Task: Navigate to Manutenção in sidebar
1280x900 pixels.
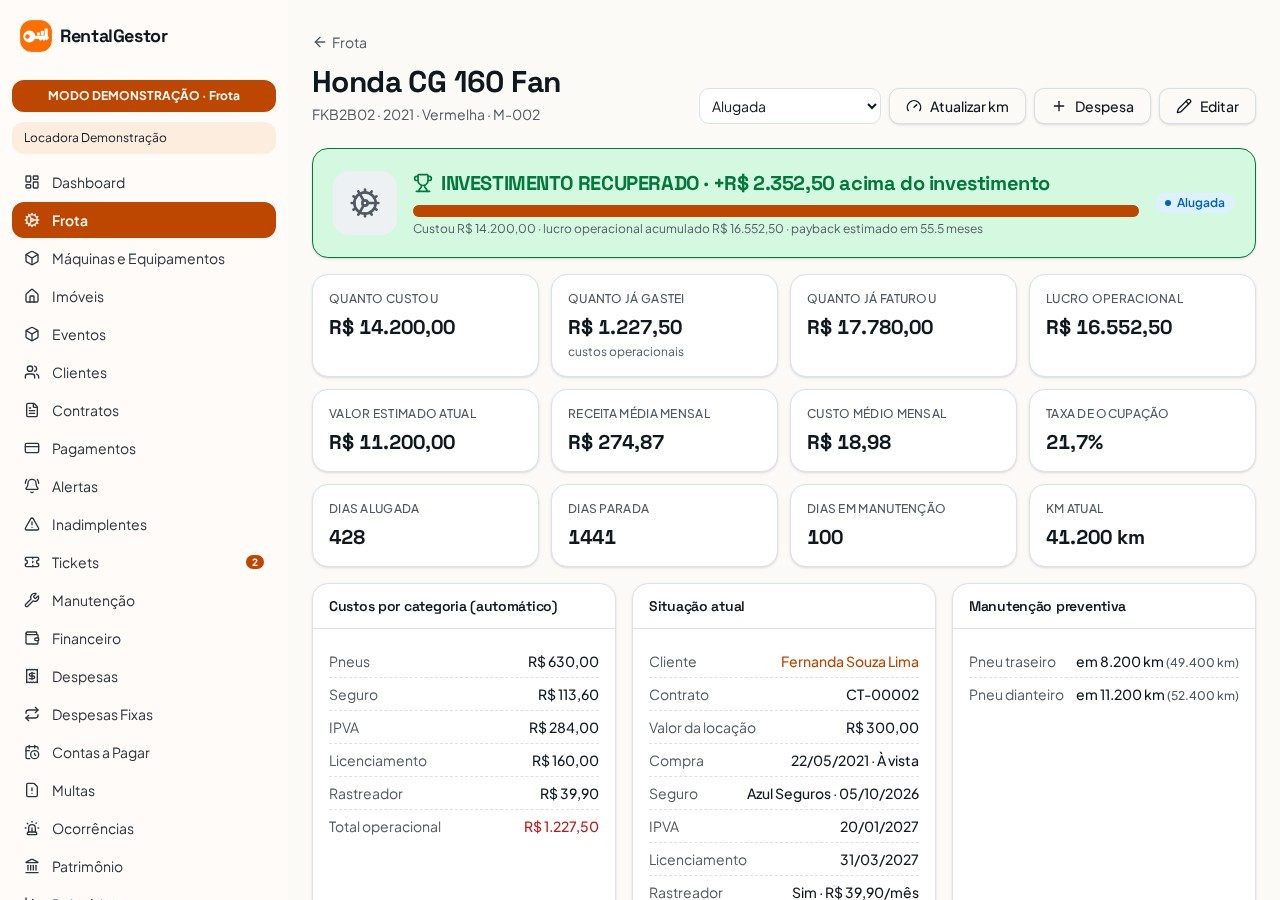Action: 144,600
